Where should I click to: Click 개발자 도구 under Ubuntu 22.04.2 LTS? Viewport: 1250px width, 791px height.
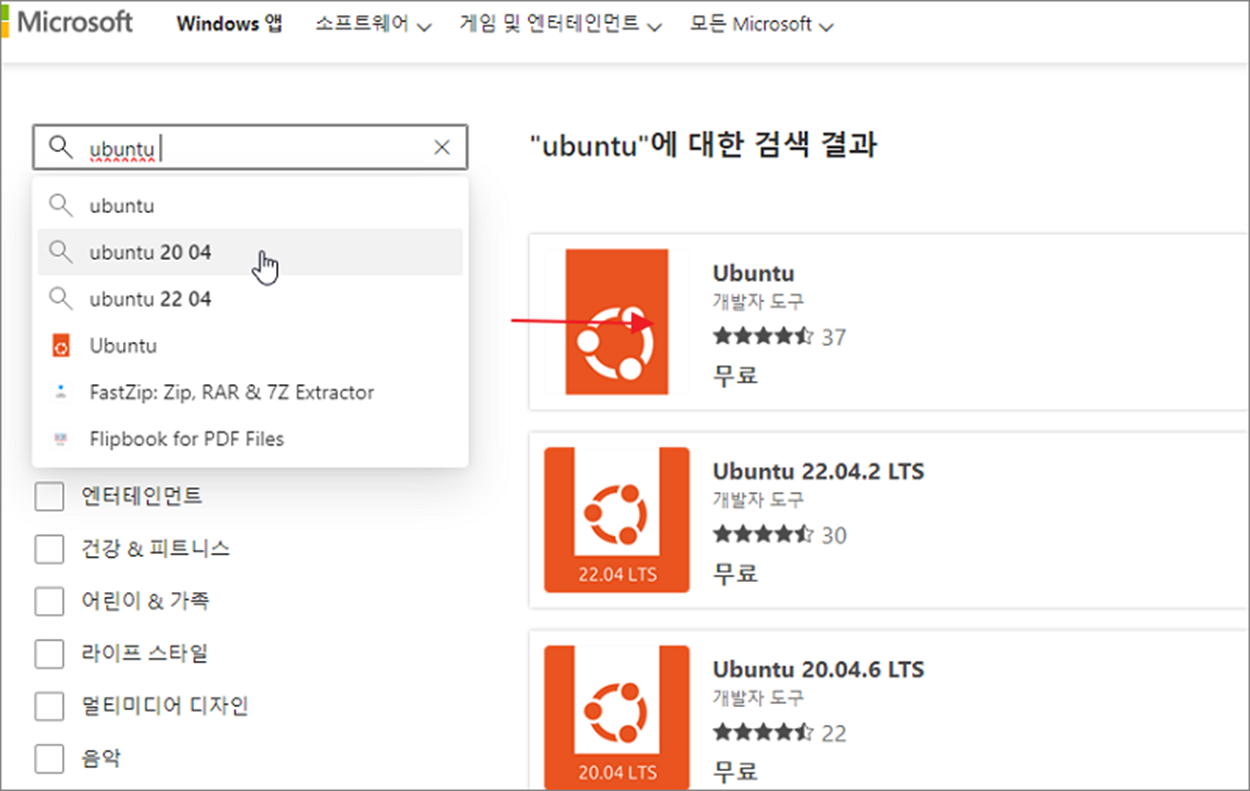tap(758, 499)
